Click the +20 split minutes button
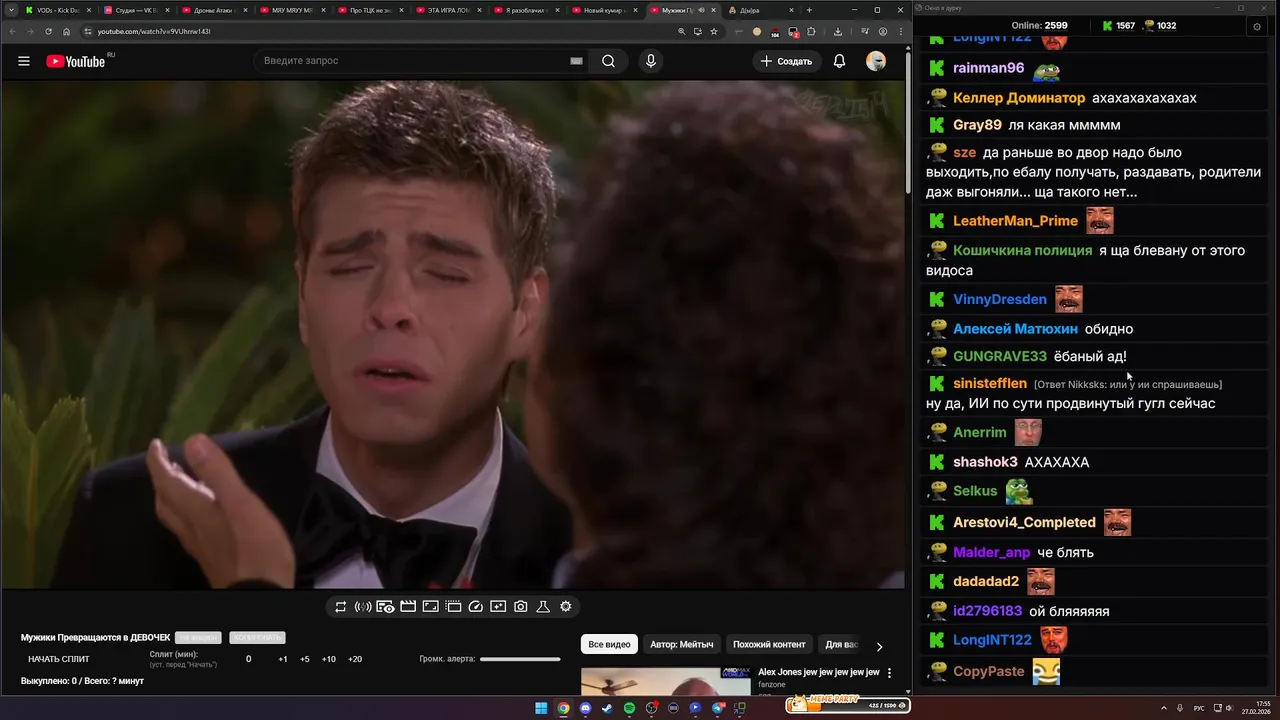1280x720 pixels. (x=355, y=659)
